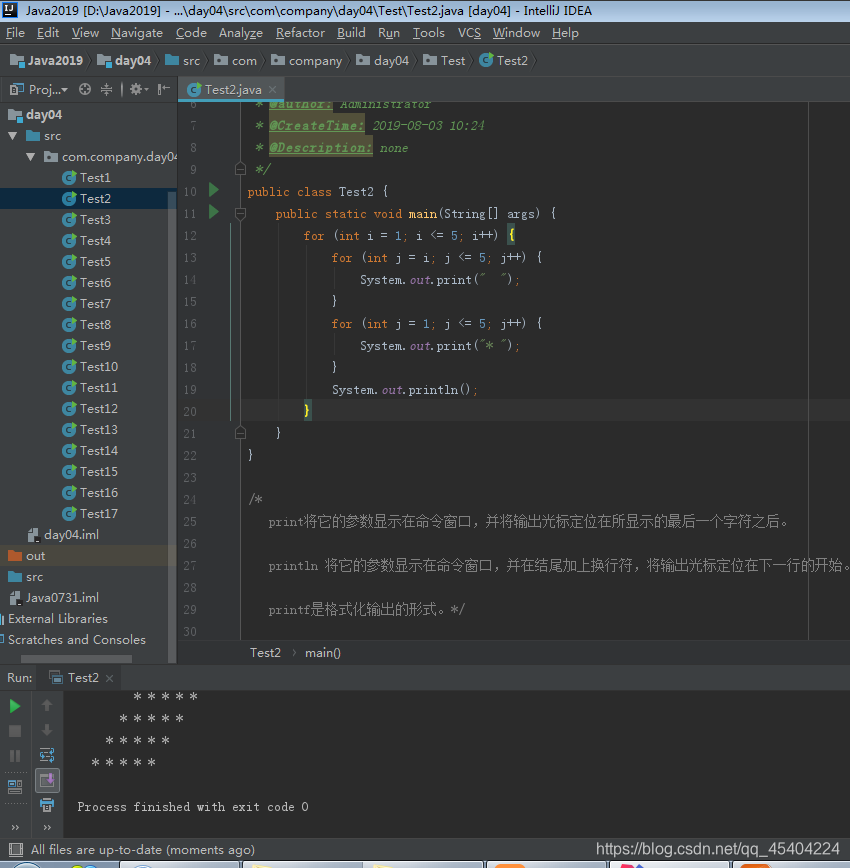The width and height of the screenshot is (850, 868).
Task: Open the Navigate menu
Action: 137,33
